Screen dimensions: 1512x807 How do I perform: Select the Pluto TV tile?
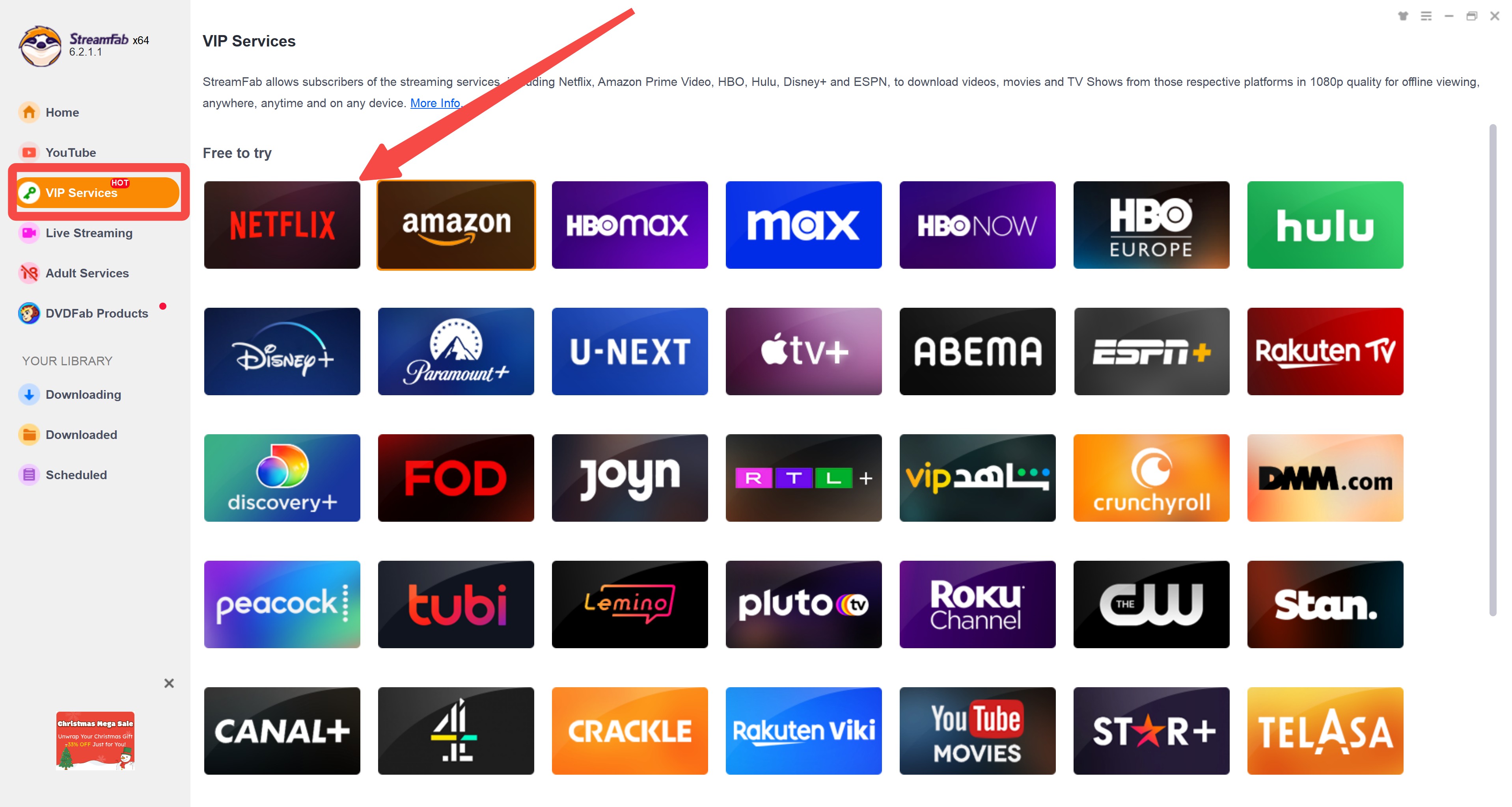[804, 605]
